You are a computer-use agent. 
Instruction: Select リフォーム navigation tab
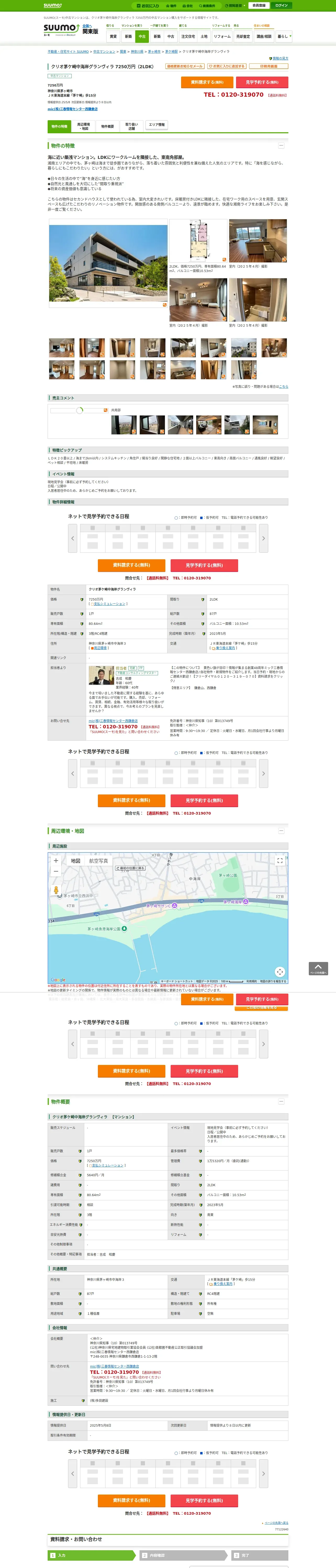222,37
